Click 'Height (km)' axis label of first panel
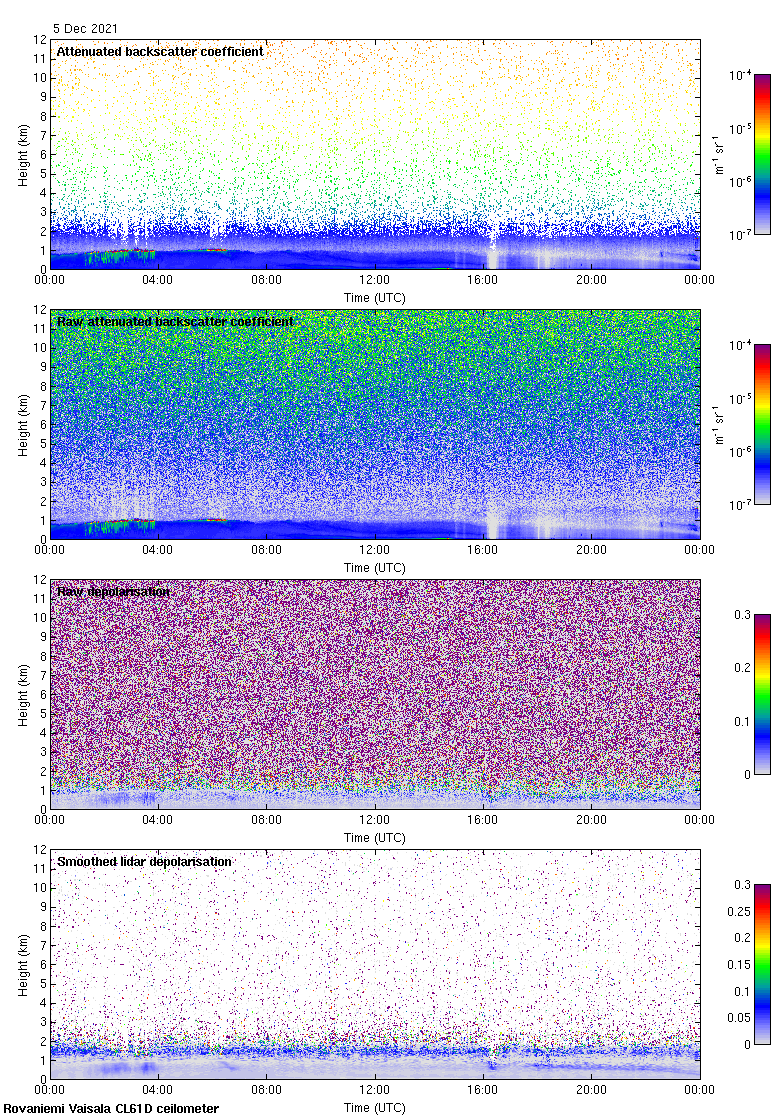The width and height of the screenshot is (780, 1120). pyautogui.click(x=24, y=156)
